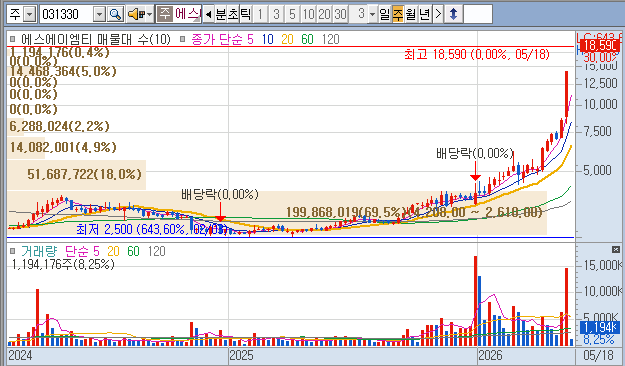Click the 2026 time axis label
Viewport: 625px width, 366px height.
click(490, 355)
